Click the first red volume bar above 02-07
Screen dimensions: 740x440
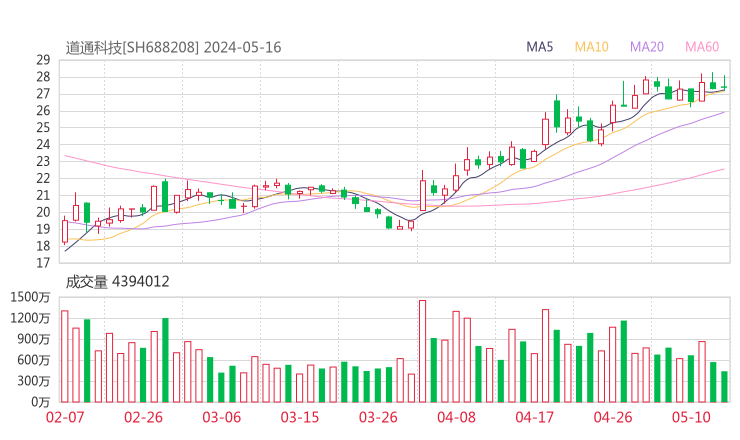(65, 356)
